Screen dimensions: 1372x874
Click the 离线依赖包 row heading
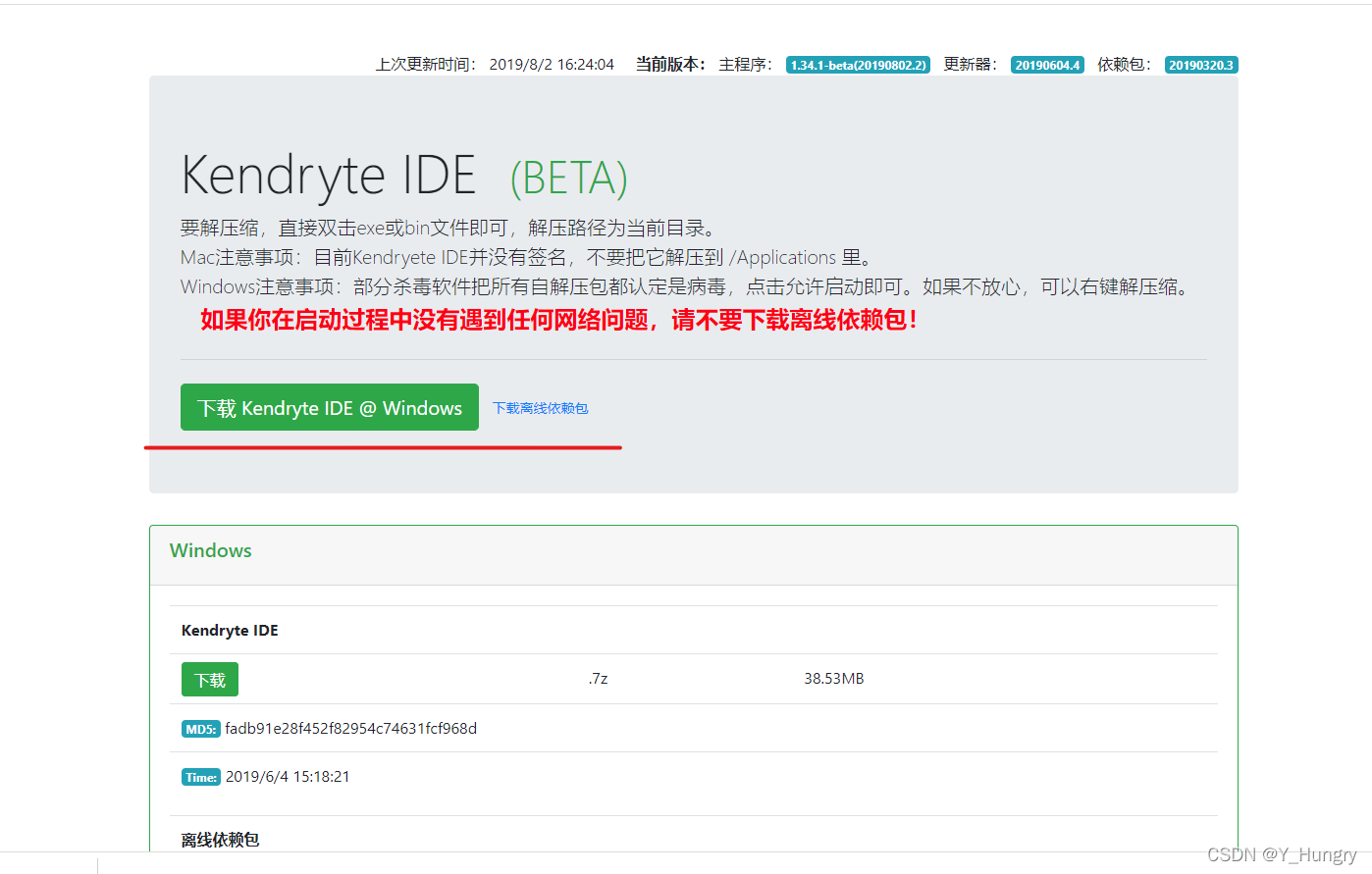coord(221,840)
